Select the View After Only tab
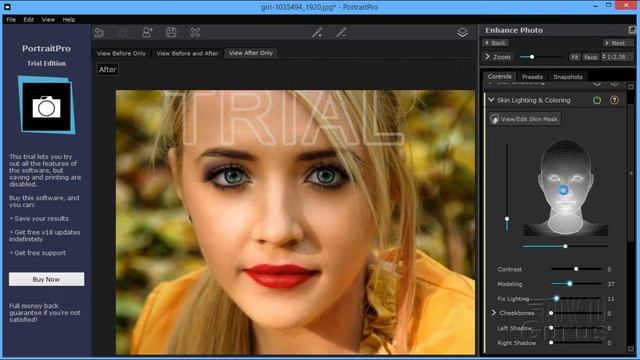640x360 pixels. (251, 53)
